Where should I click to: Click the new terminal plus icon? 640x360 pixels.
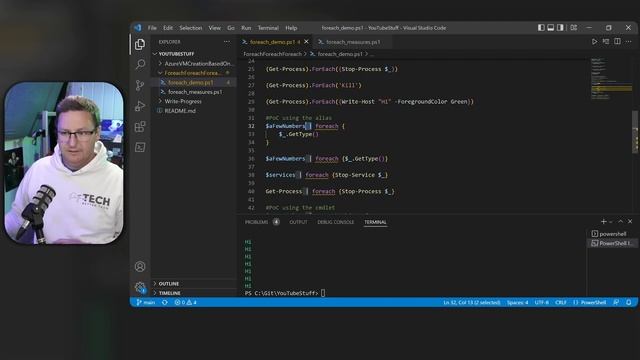pos(604,222)
